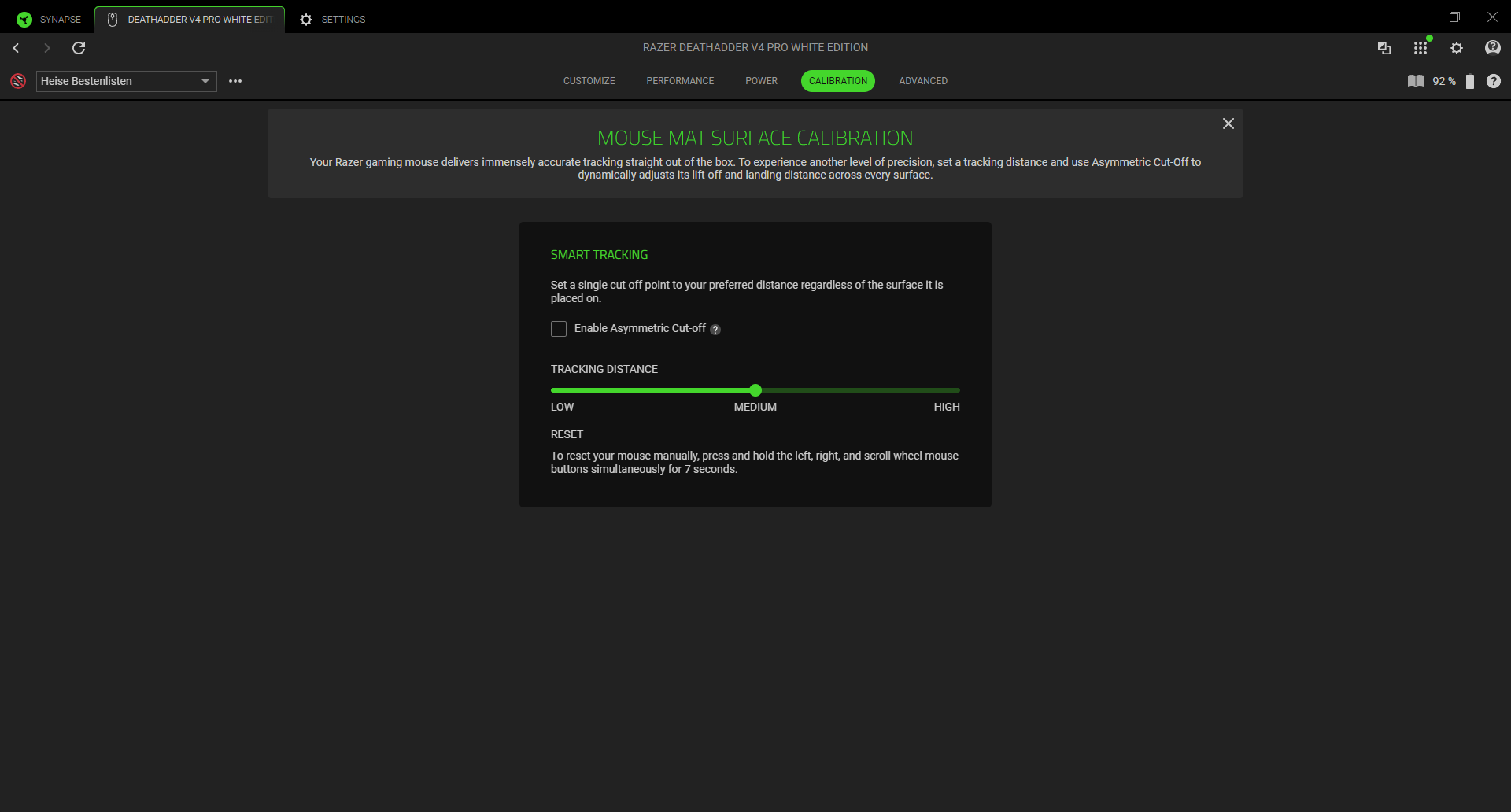The image size is (1511, 812).
Task: Click the Mouse Mat Surface Calibration heading
Action: click(755, 138)
